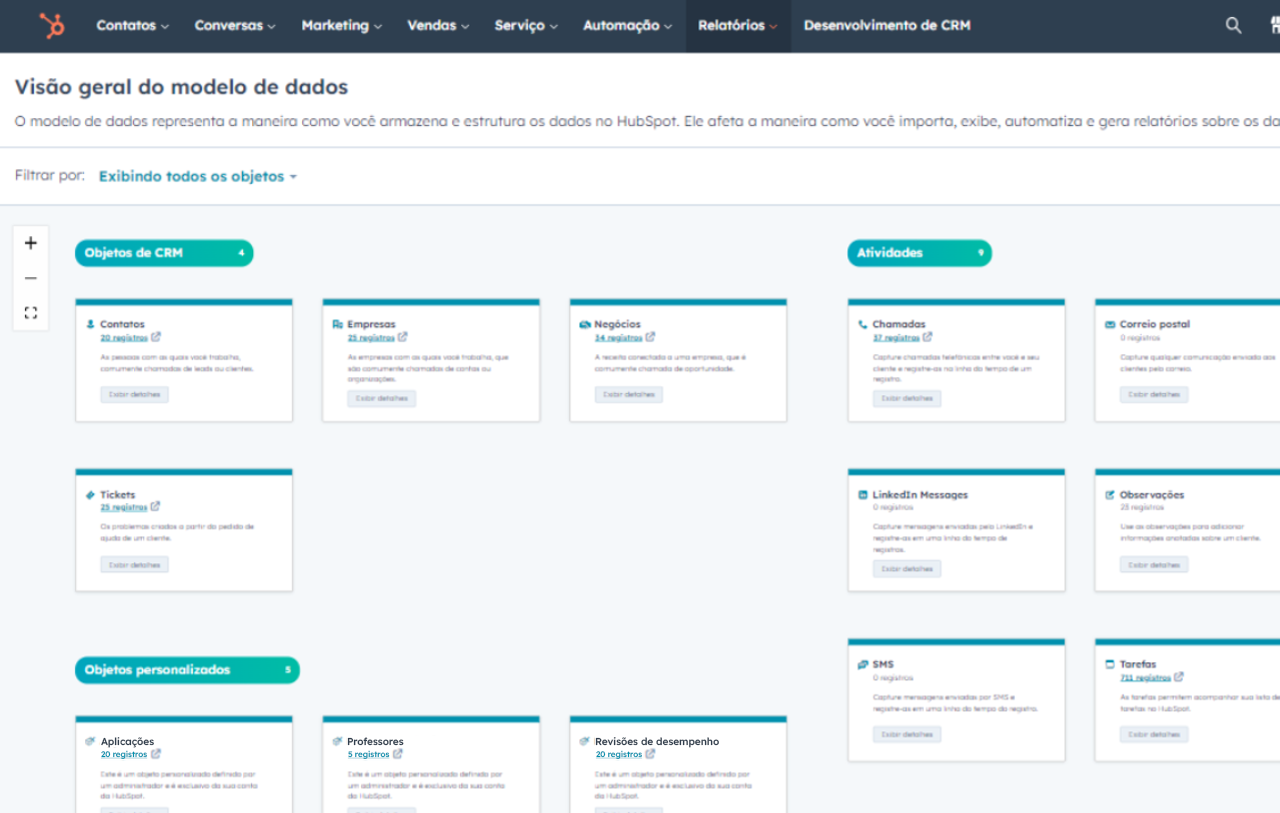Zoom out with the minus icon

tap(31, 278)
